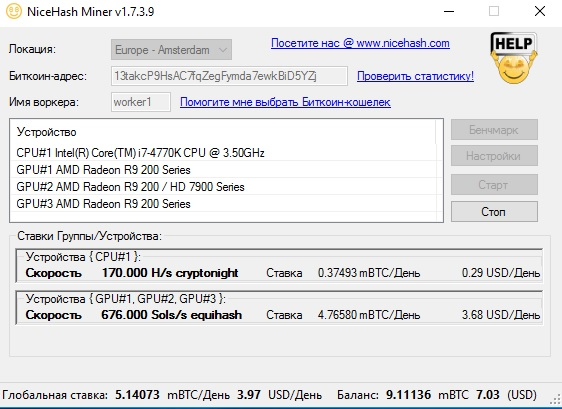Click the NiceHash smiley logo in title bar

point(14,11)
